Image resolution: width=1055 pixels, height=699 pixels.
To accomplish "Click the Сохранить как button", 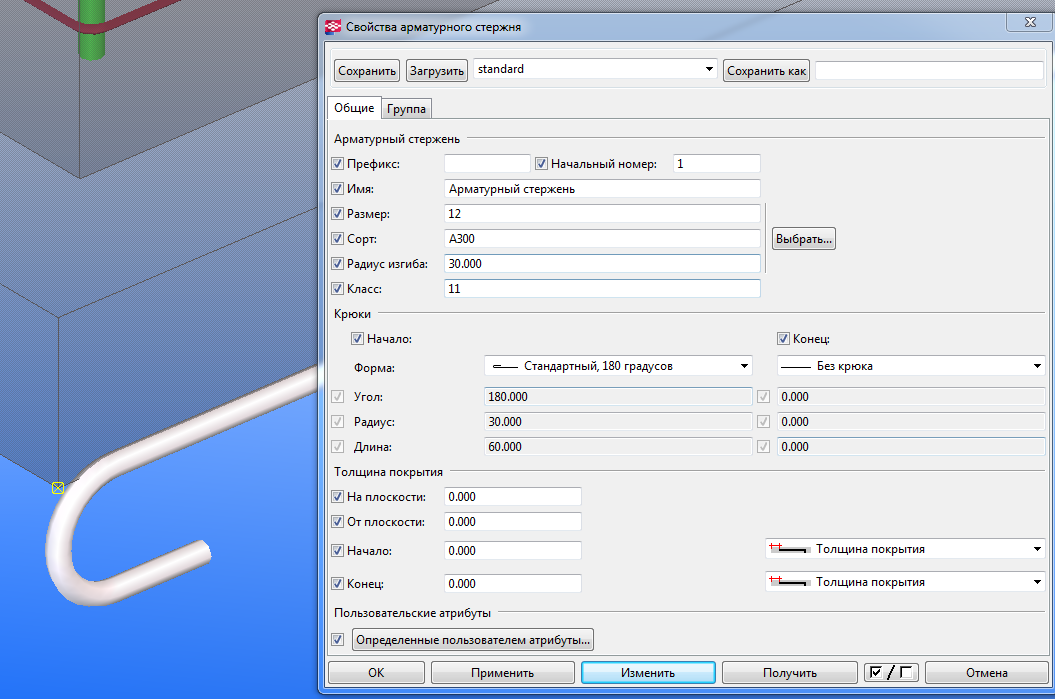I will (766, 71).
